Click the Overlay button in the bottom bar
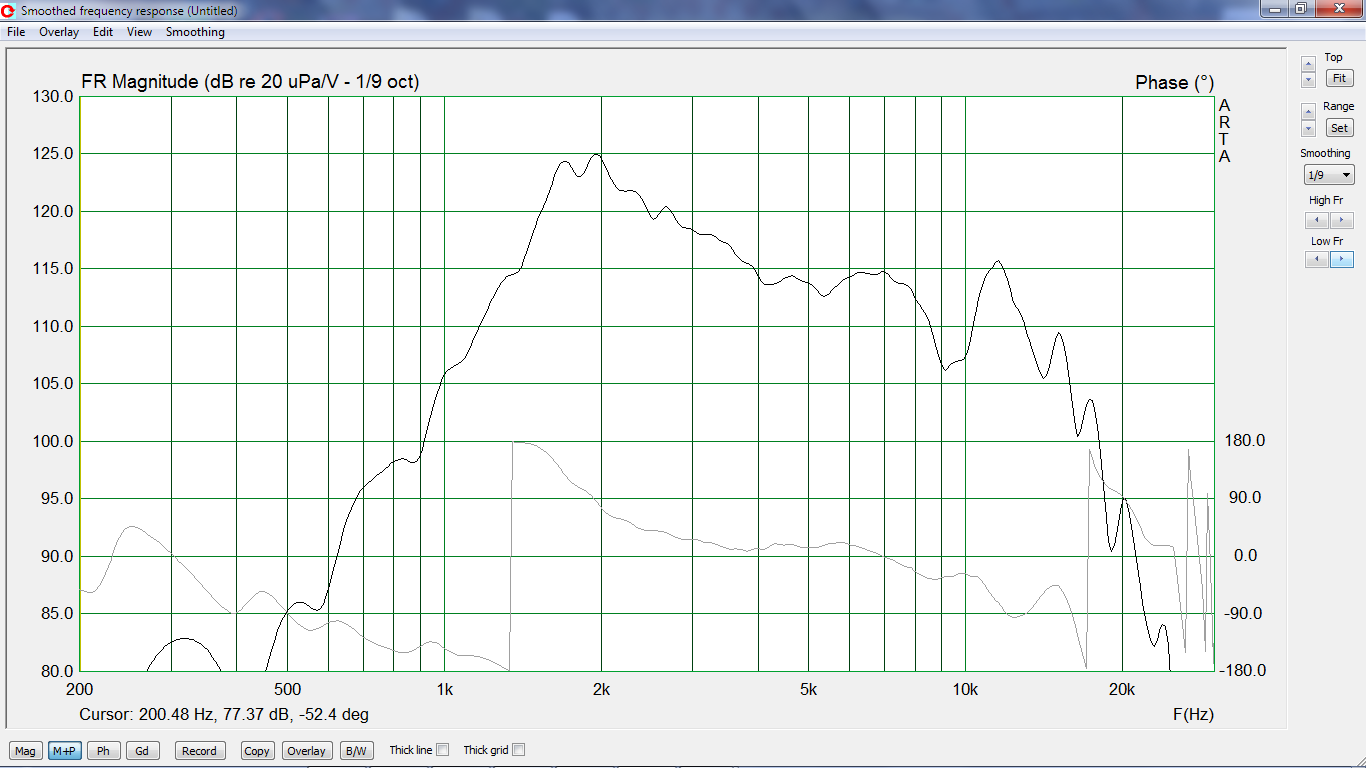Screen dimensions: 1366x768 coord(306,751)
